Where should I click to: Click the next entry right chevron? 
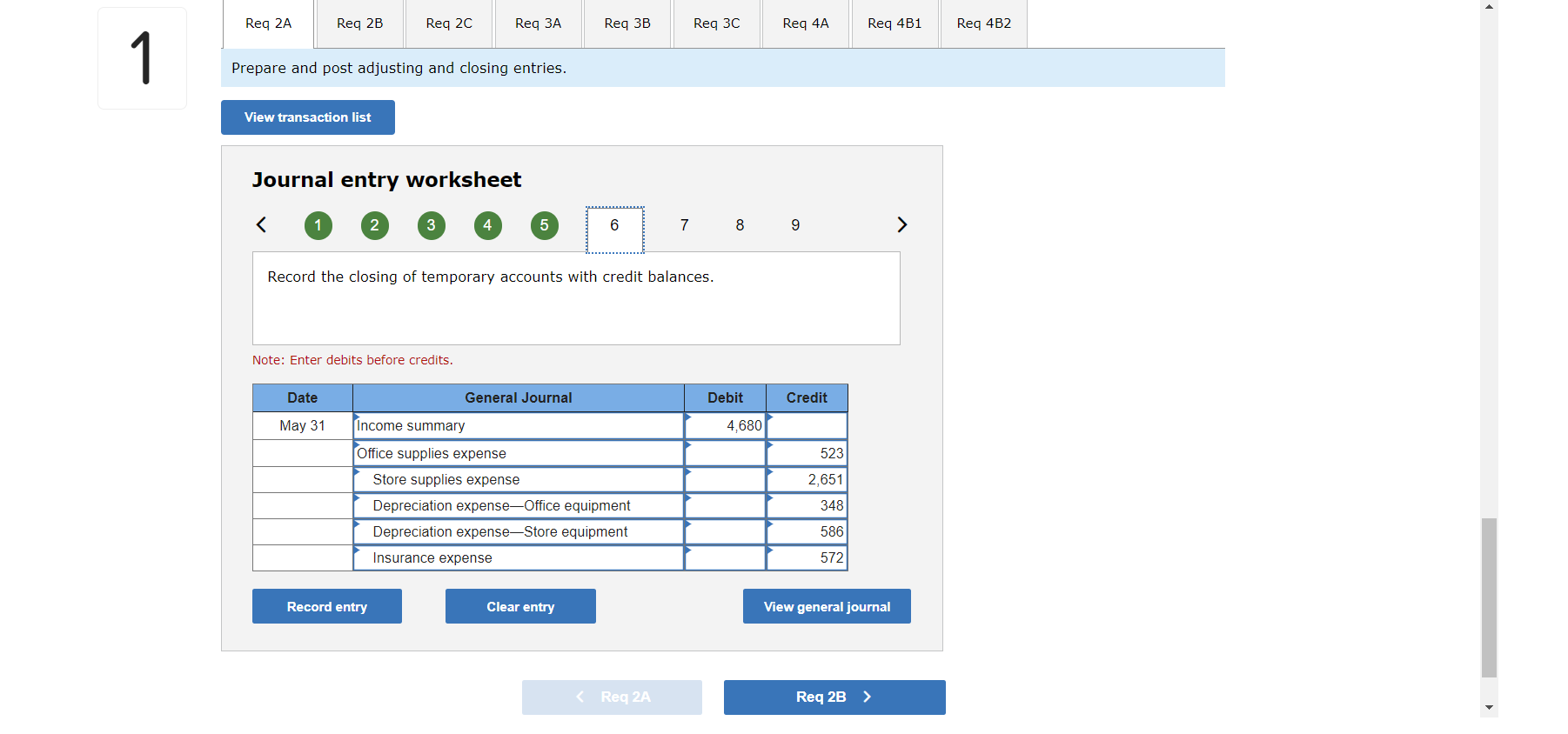[902, 224]
